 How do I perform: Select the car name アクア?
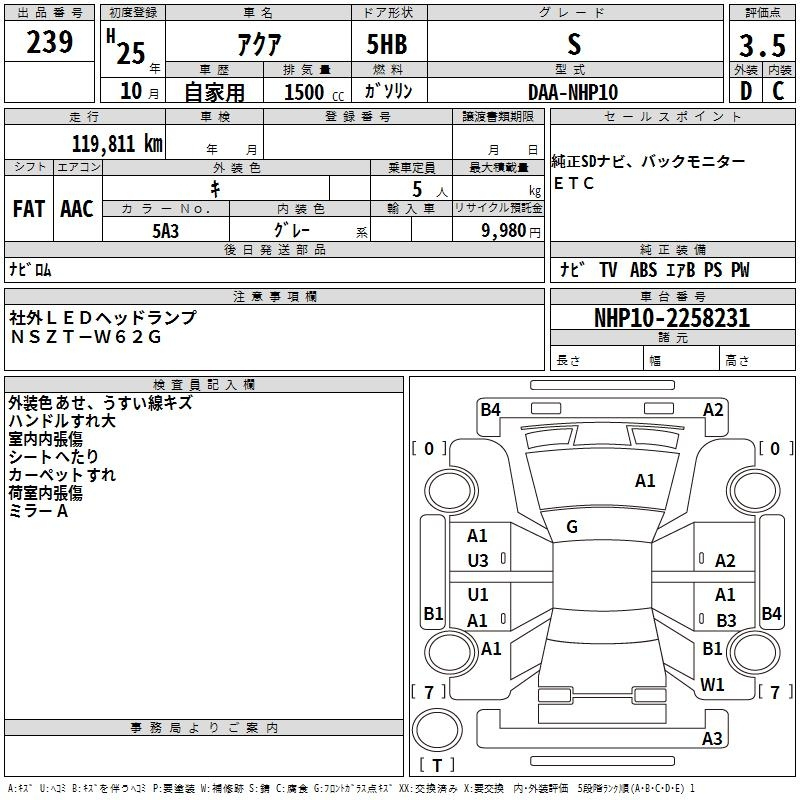click(x=259, y=43)
